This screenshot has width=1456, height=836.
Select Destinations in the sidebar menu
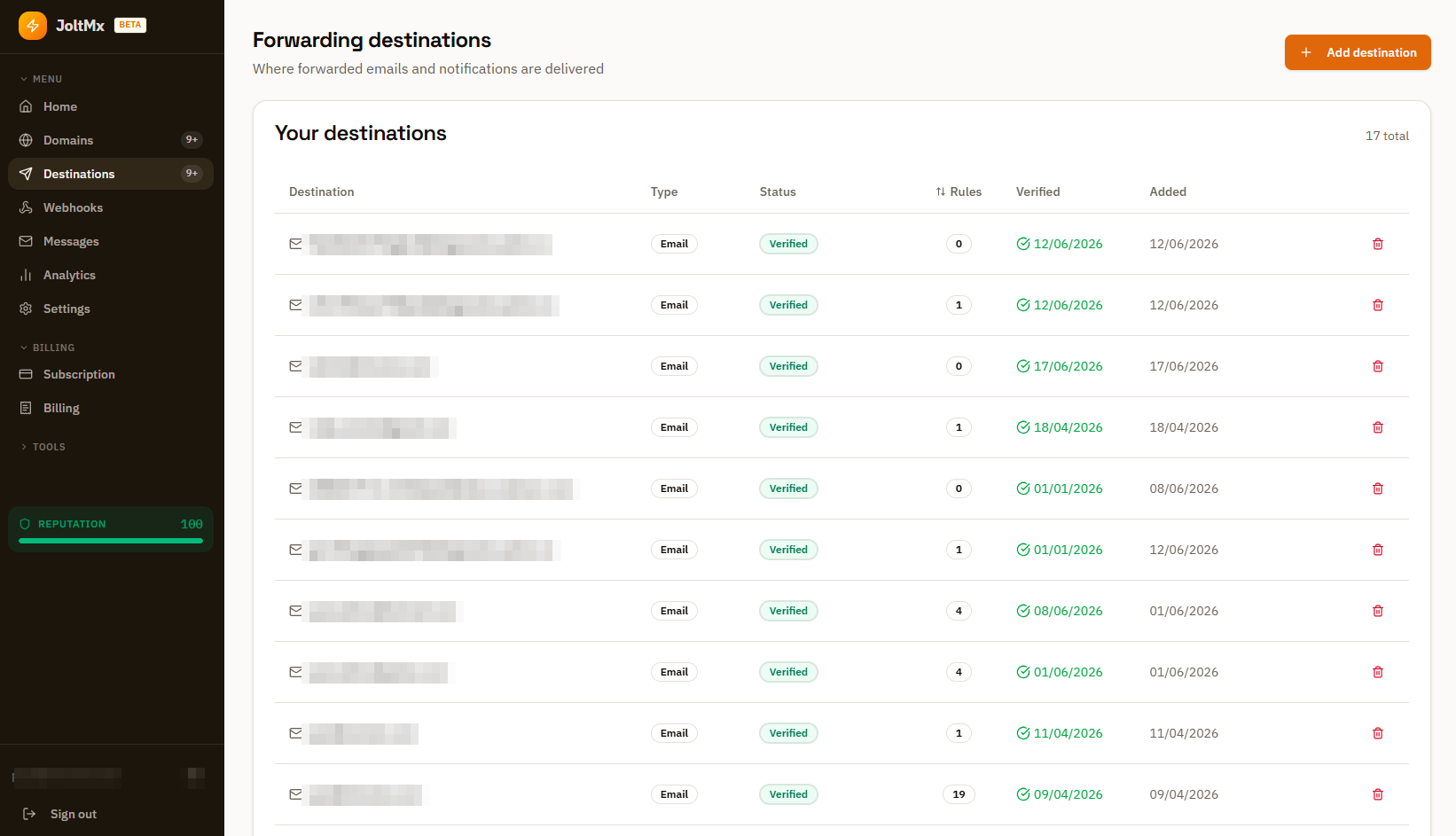(x=111, y=174)
